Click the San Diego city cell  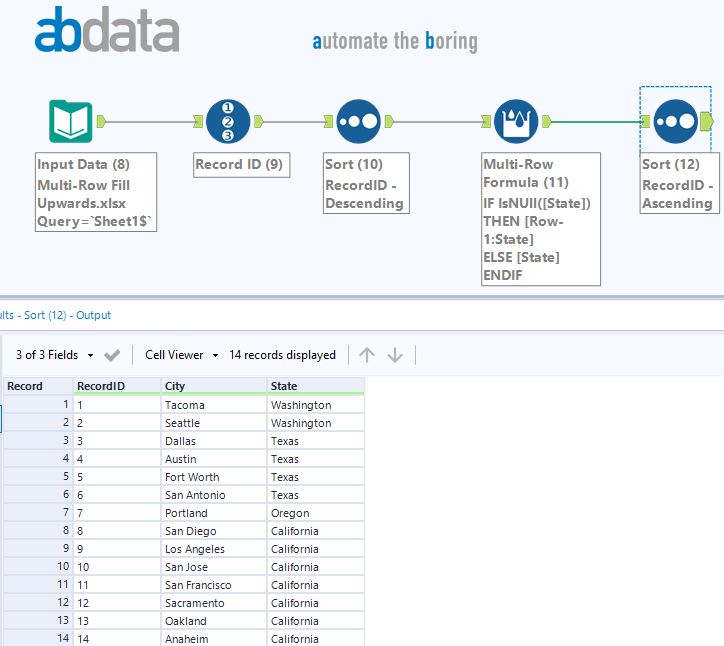[214, 531]
